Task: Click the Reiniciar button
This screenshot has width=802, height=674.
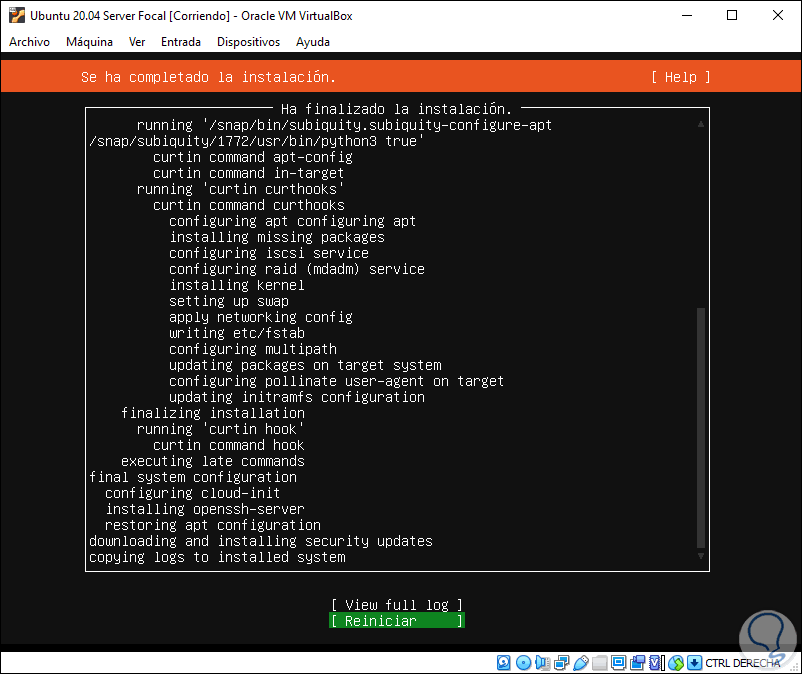Action: tap(397, 621)
